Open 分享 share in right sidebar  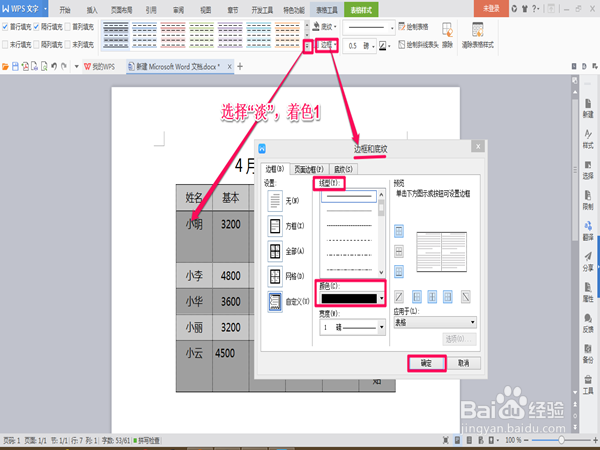[588, 262]
